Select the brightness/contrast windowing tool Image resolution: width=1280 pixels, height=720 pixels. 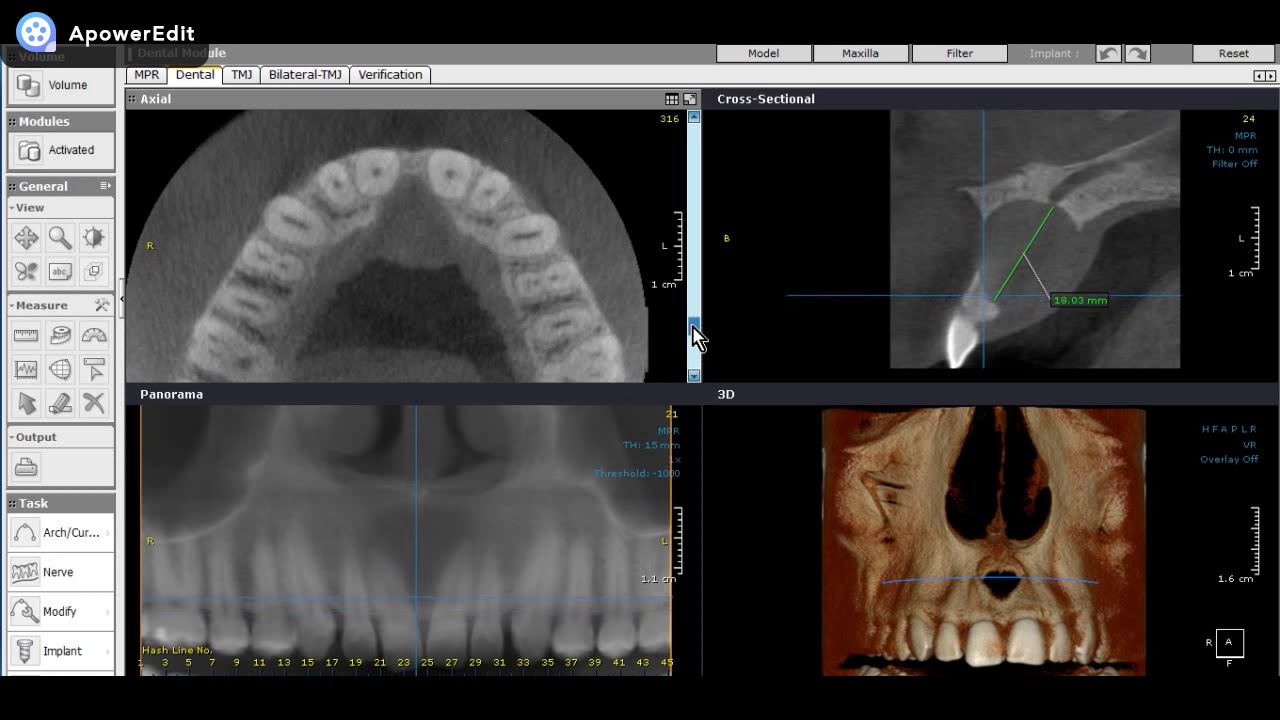click(x=94, y=238)
